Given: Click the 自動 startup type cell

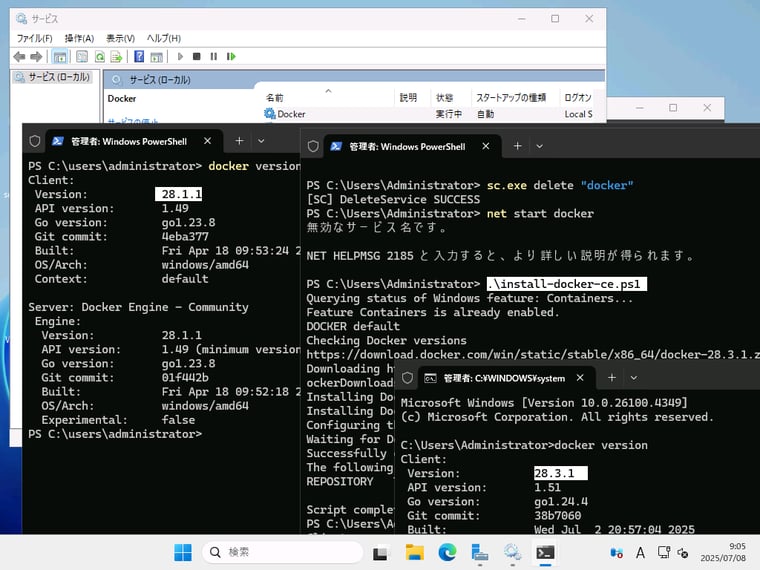Looking at the screenshot, I should pyautogui.click(x=486, y=114).
